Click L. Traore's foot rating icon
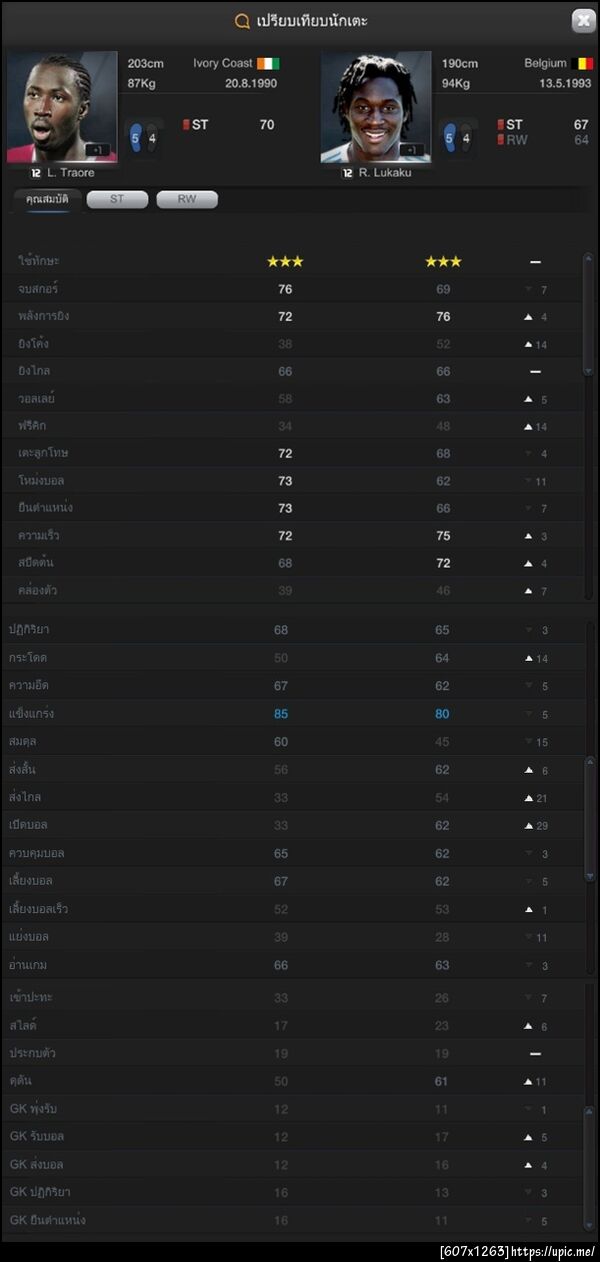600x1262 pixels. pos(145,138)
